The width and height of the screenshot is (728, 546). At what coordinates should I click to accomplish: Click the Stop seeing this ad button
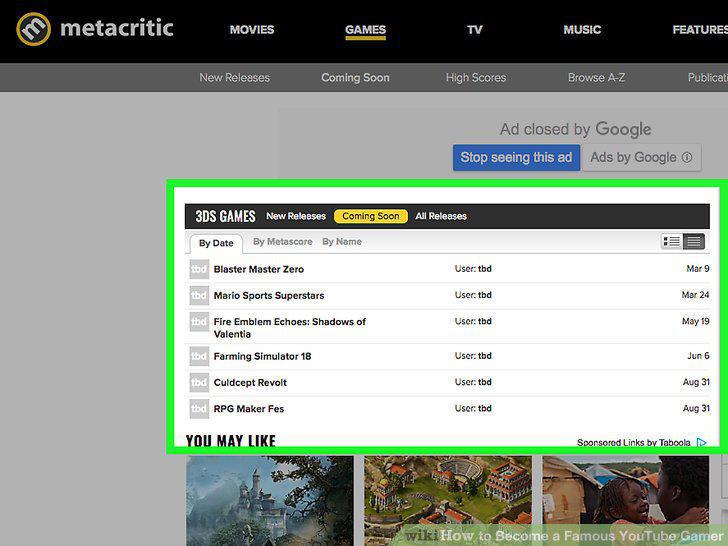(x=516, y=157)
